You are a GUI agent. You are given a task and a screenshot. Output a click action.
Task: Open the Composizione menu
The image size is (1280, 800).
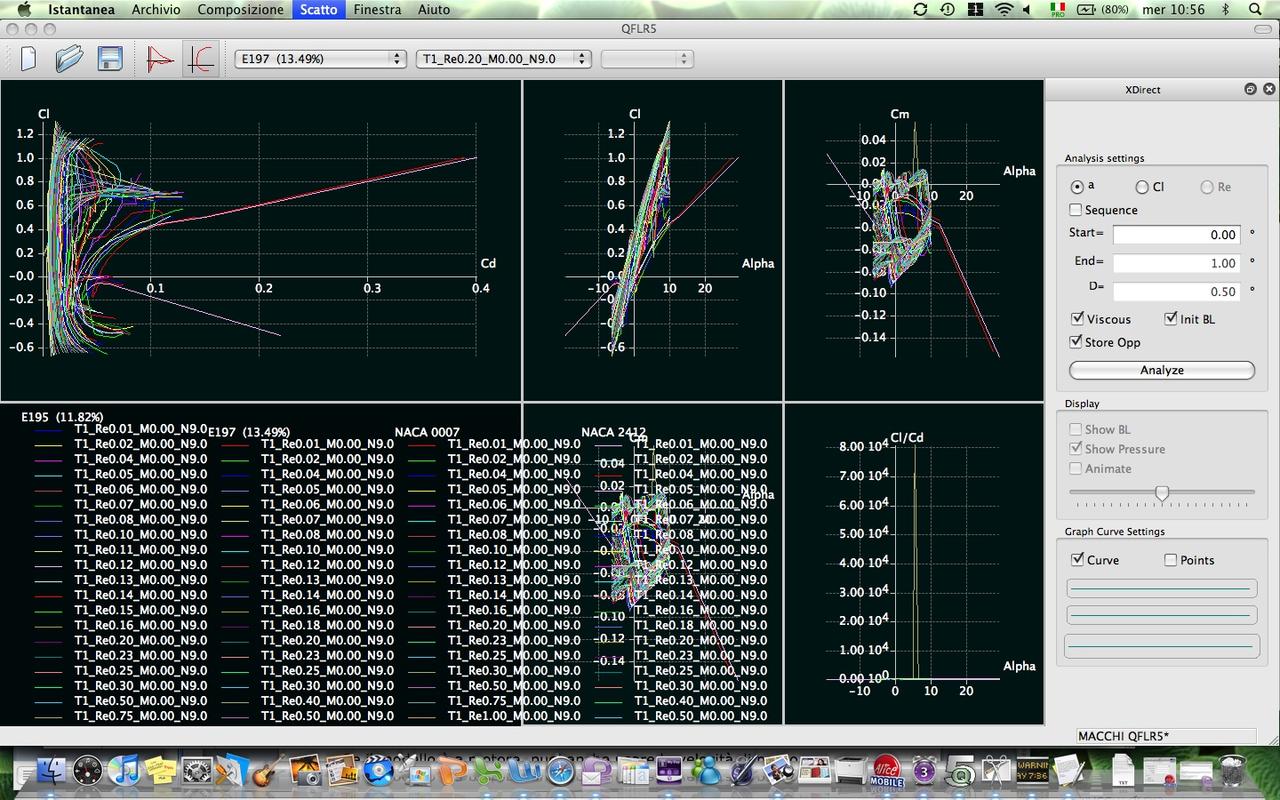click(x=240, y=9)
